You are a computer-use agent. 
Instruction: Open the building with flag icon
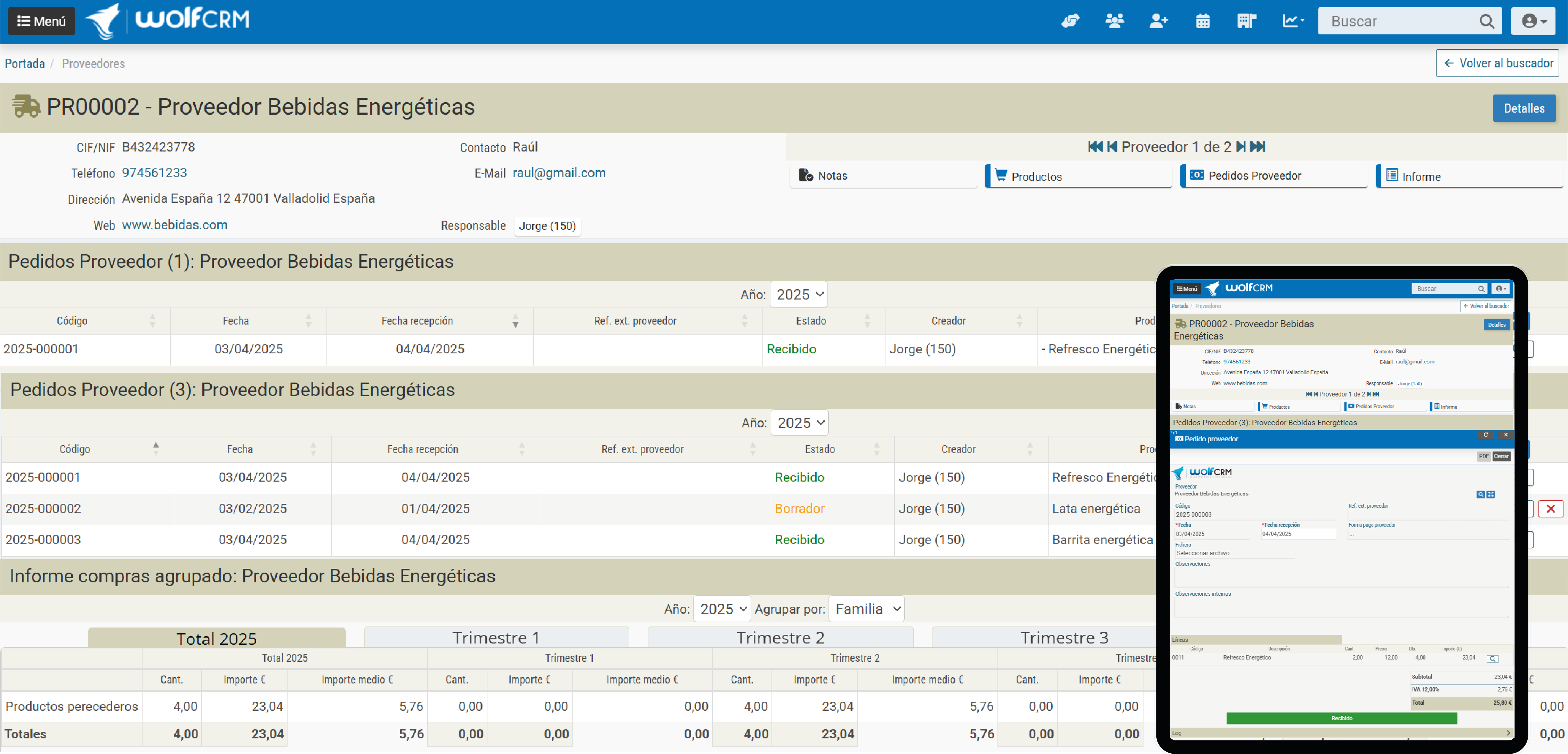click(1247, 21)
